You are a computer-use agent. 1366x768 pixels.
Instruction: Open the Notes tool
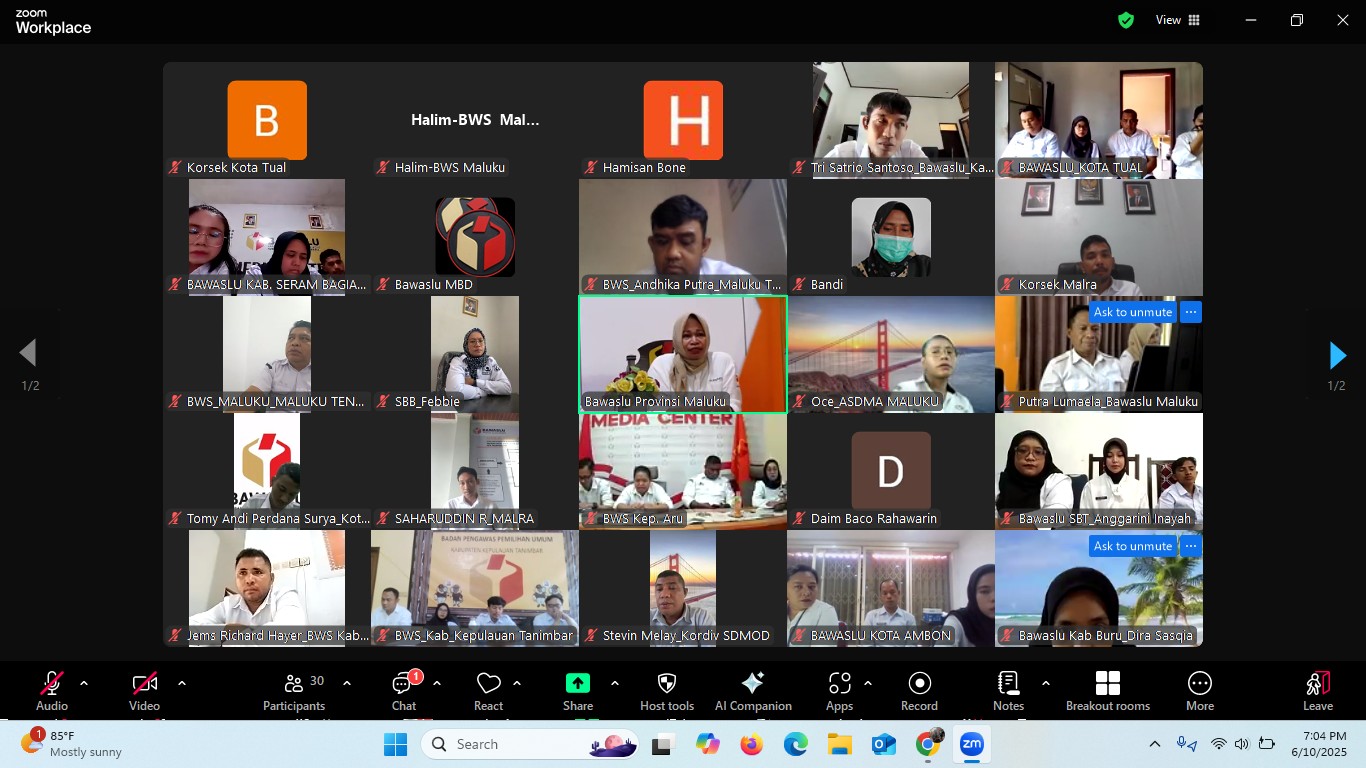coord(1008,690)
